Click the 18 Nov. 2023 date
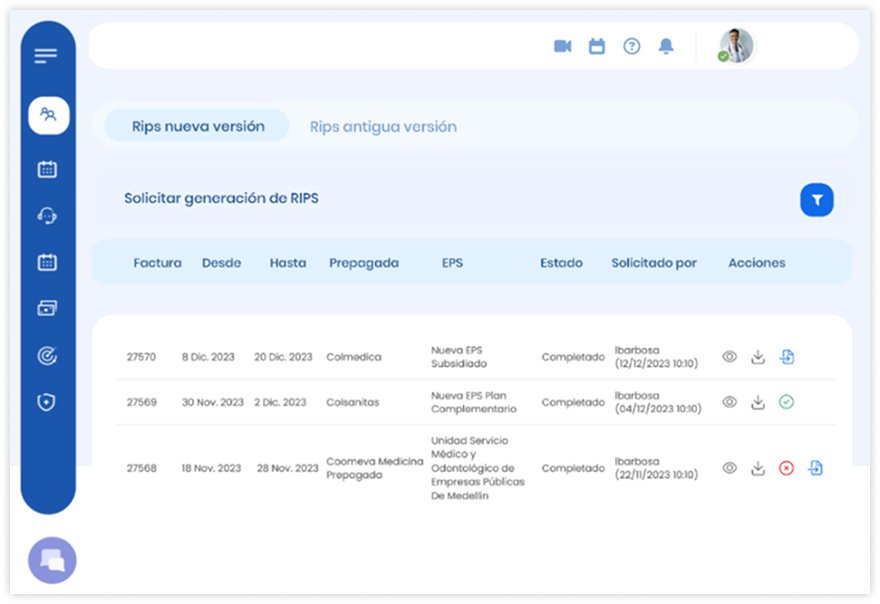 pyautogui.click(x=211, y=468)
